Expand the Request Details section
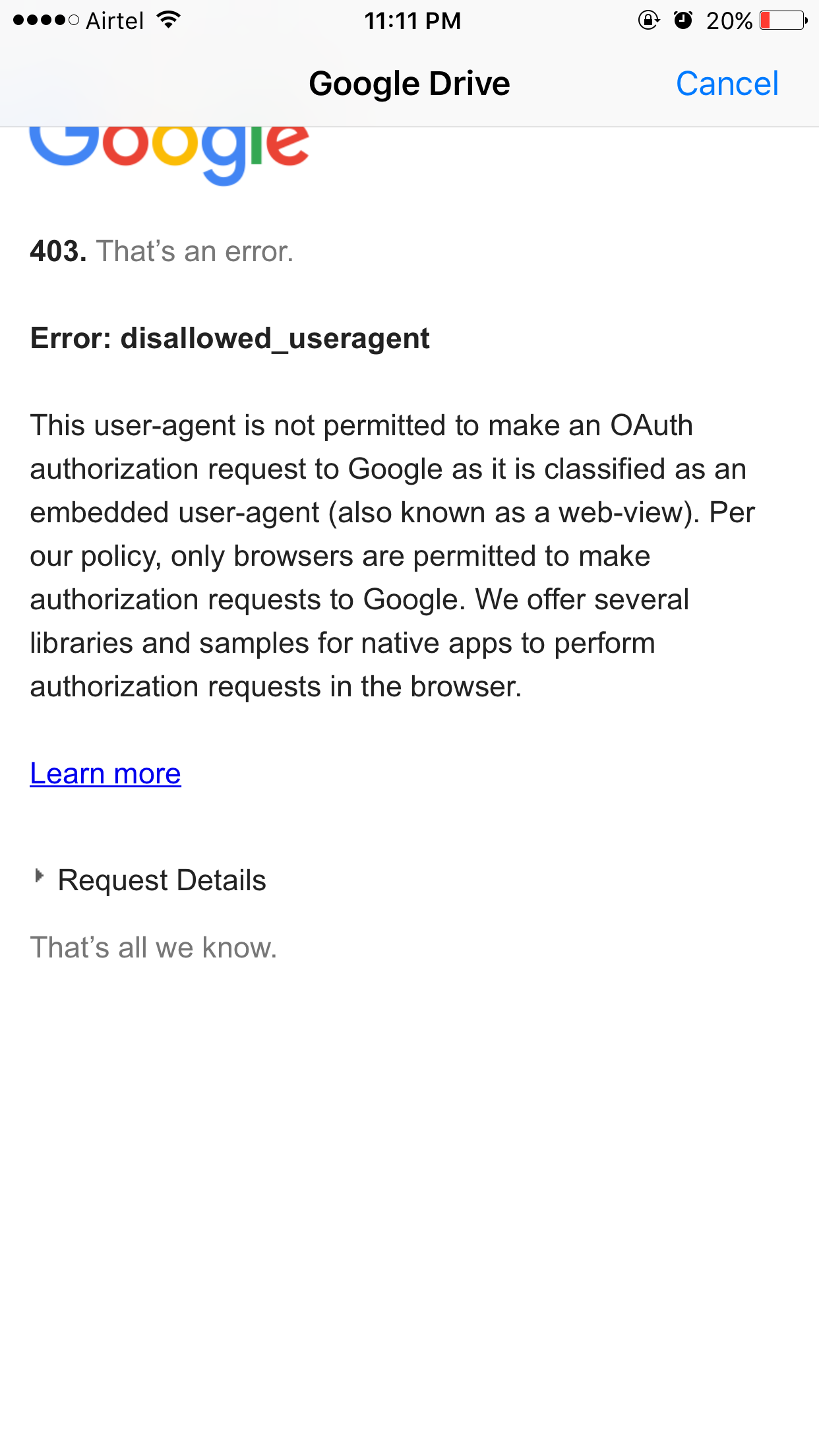 coord(162,880)
